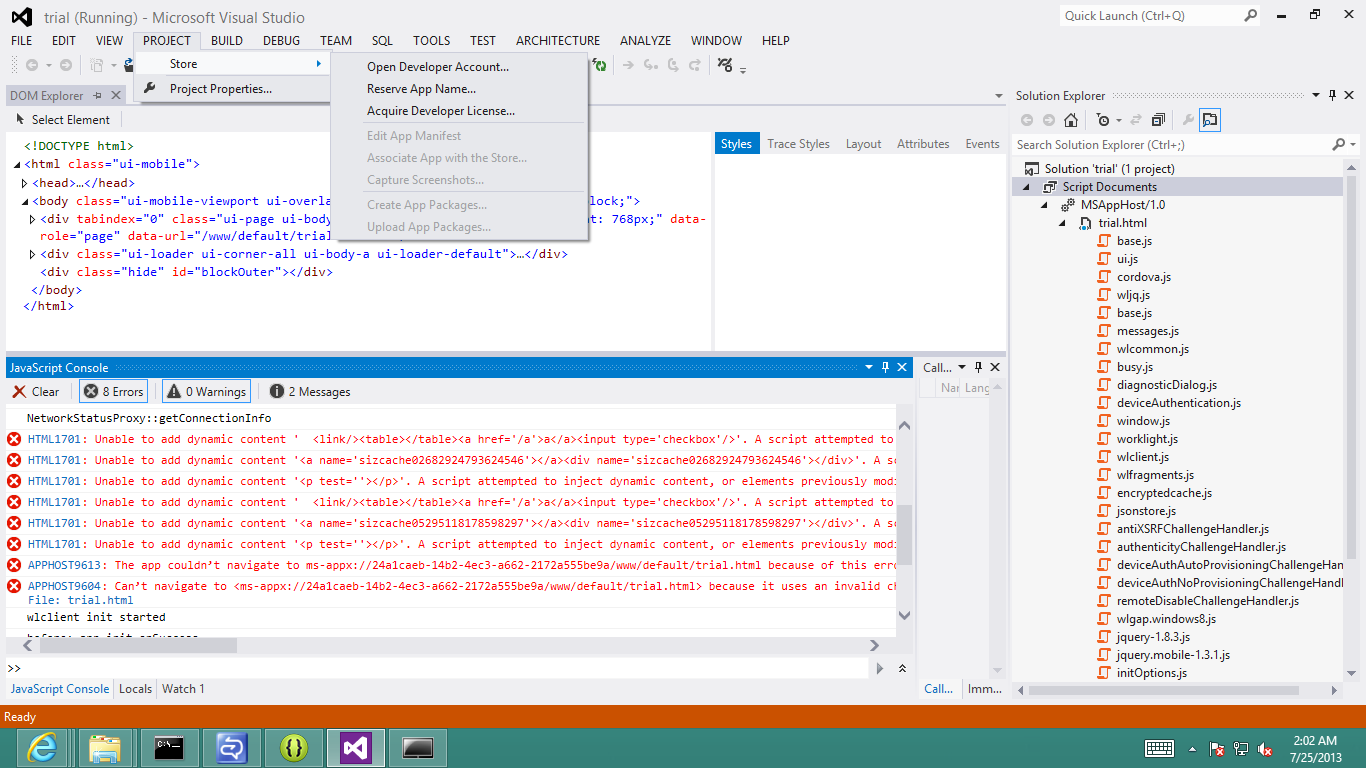Close the JavaScript Console panel

(x=901, y=368)
